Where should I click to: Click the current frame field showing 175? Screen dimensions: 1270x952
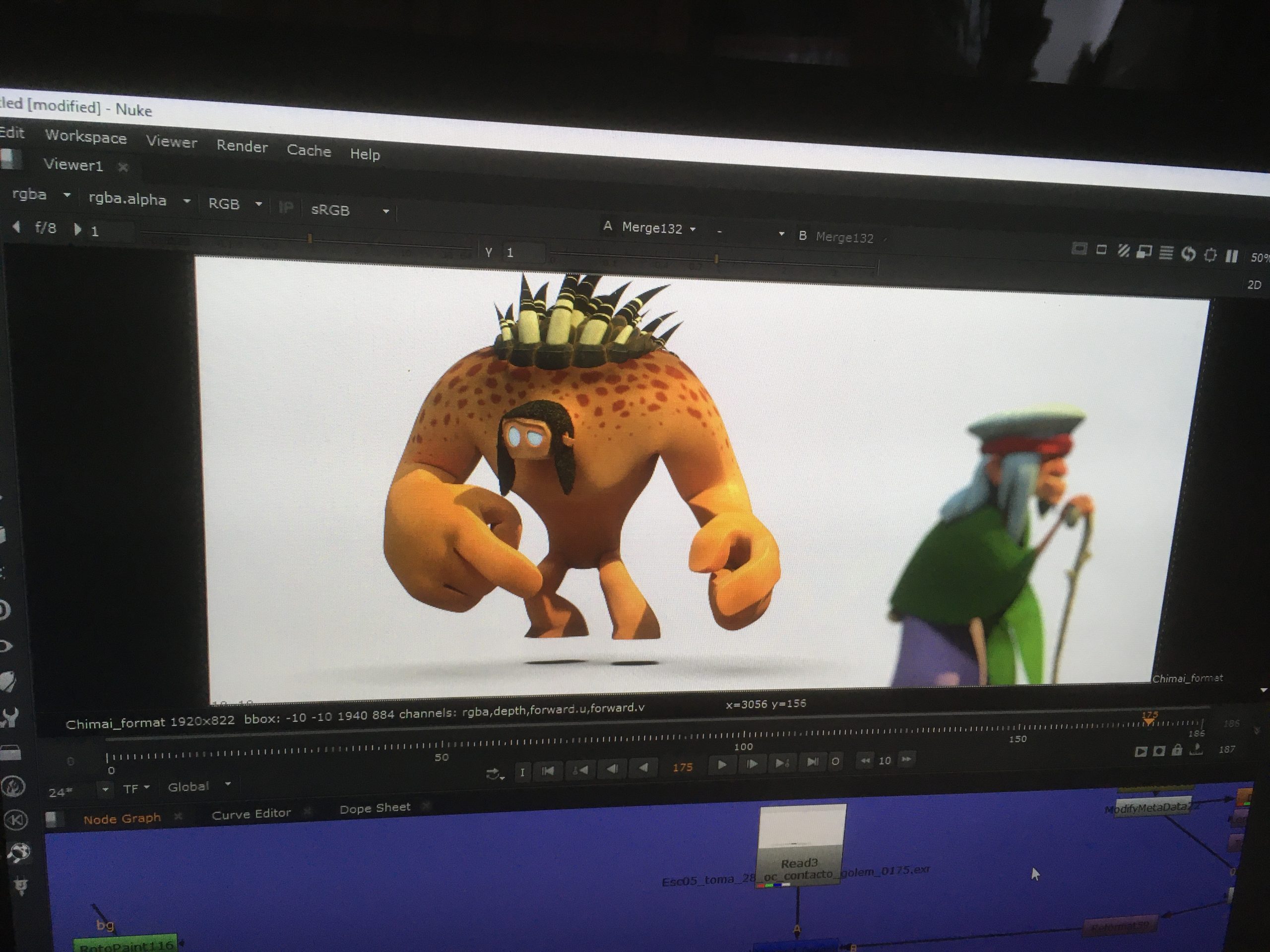(683, 767)
